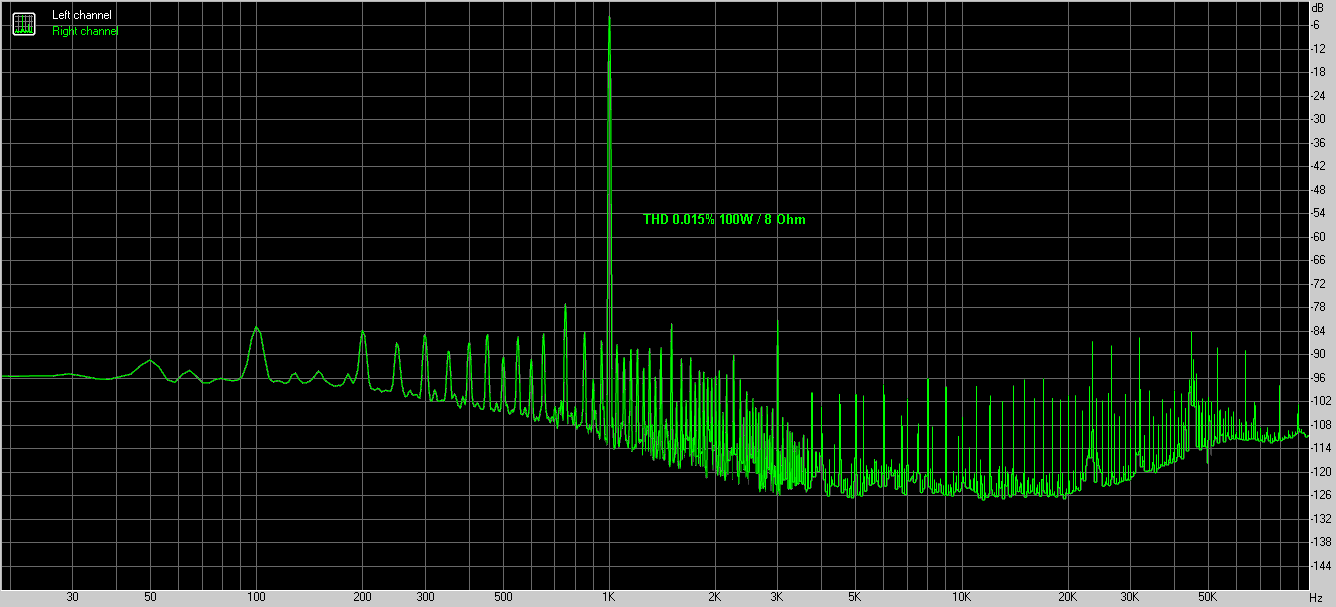Click the 100 Hz hum peak on the spectrum
This screenshot has height=607, width=1336.
256,328
